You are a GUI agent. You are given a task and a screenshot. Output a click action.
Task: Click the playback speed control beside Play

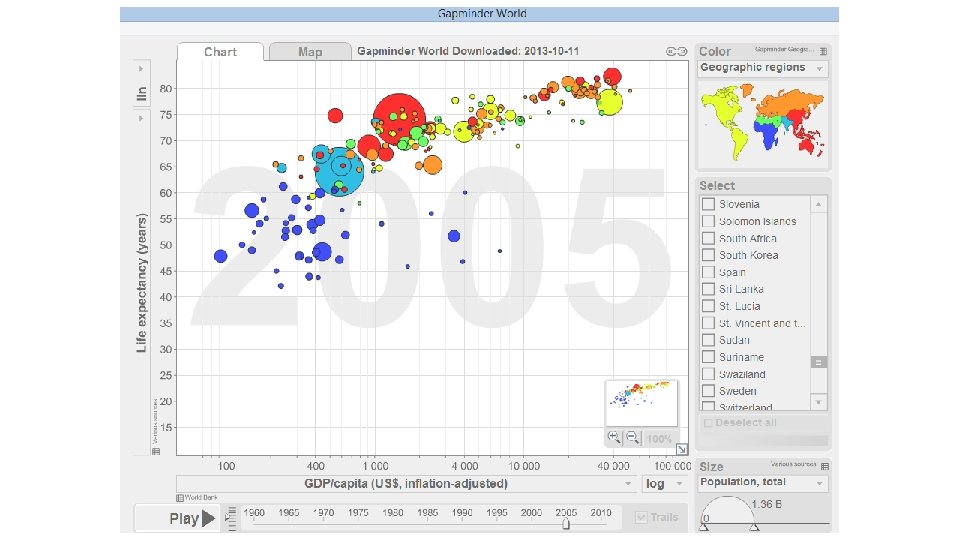click(x=231, y=518)
